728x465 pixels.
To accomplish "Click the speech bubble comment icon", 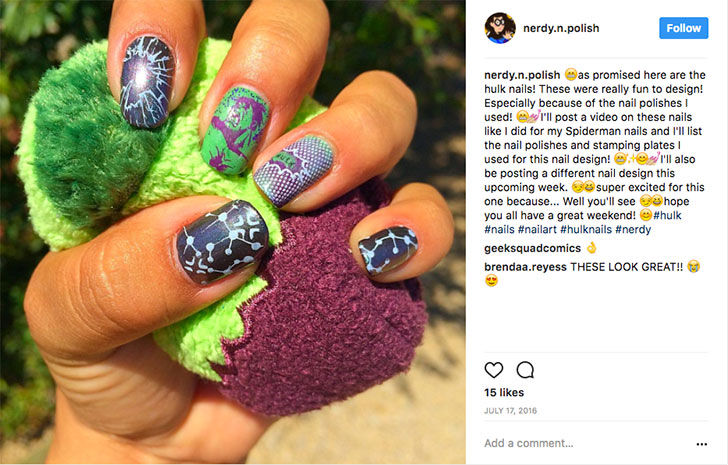I will coord(525,370).
